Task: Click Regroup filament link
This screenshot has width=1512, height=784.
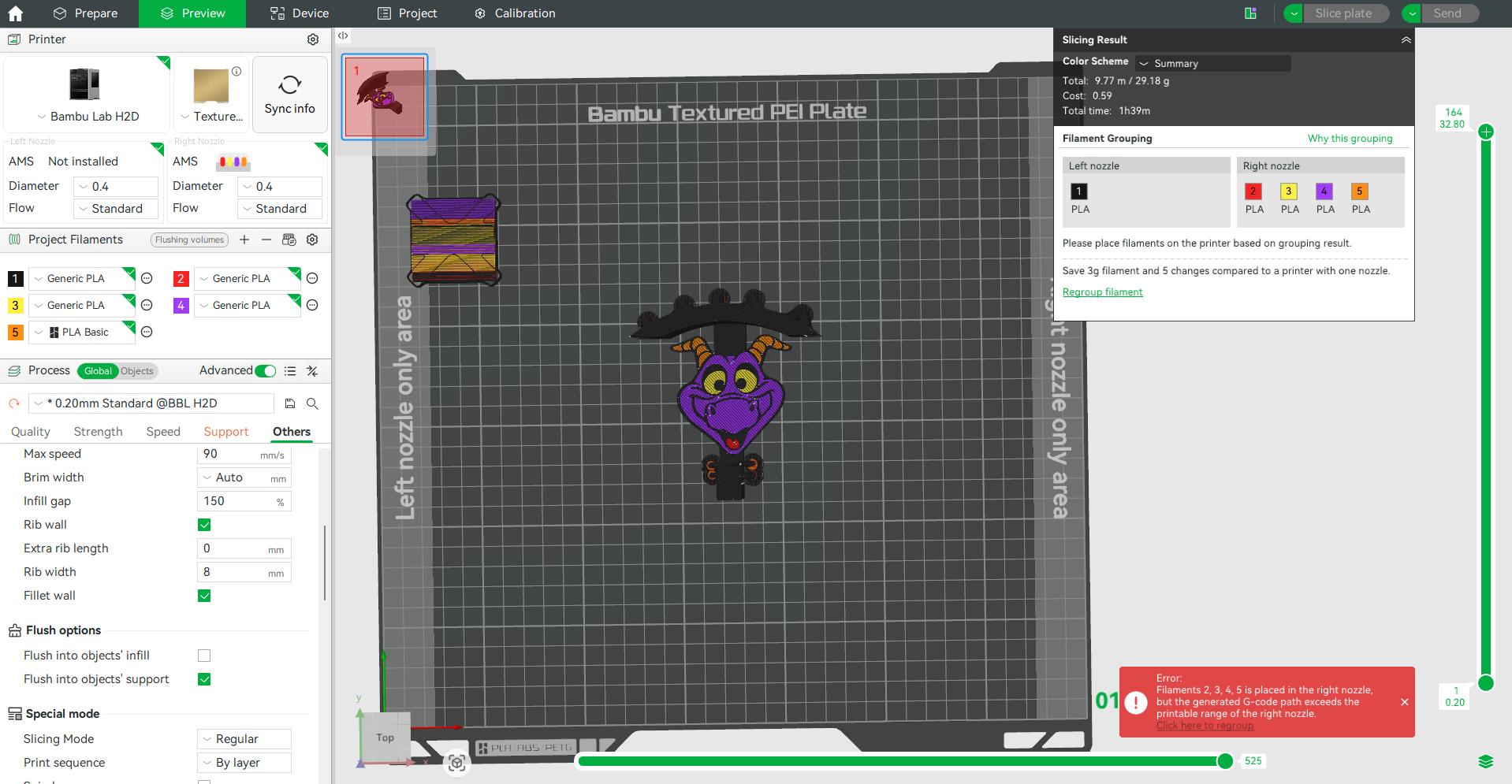Action: (x=1102, y=292)
